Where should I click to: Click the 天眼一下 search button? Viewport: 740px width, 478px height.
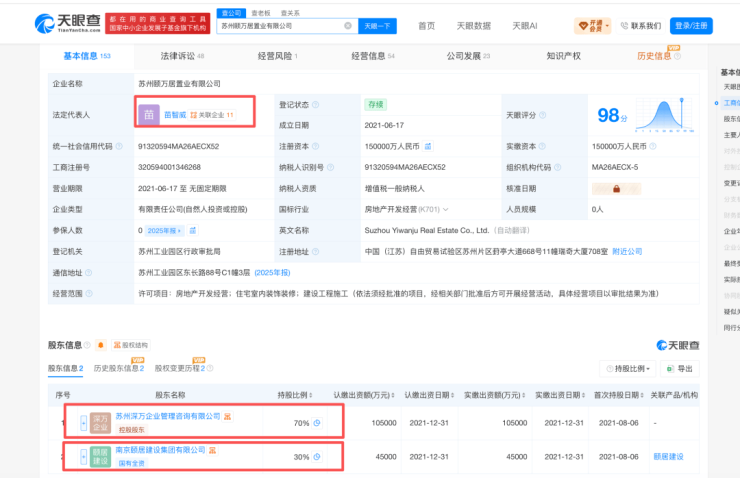[377, 26]
